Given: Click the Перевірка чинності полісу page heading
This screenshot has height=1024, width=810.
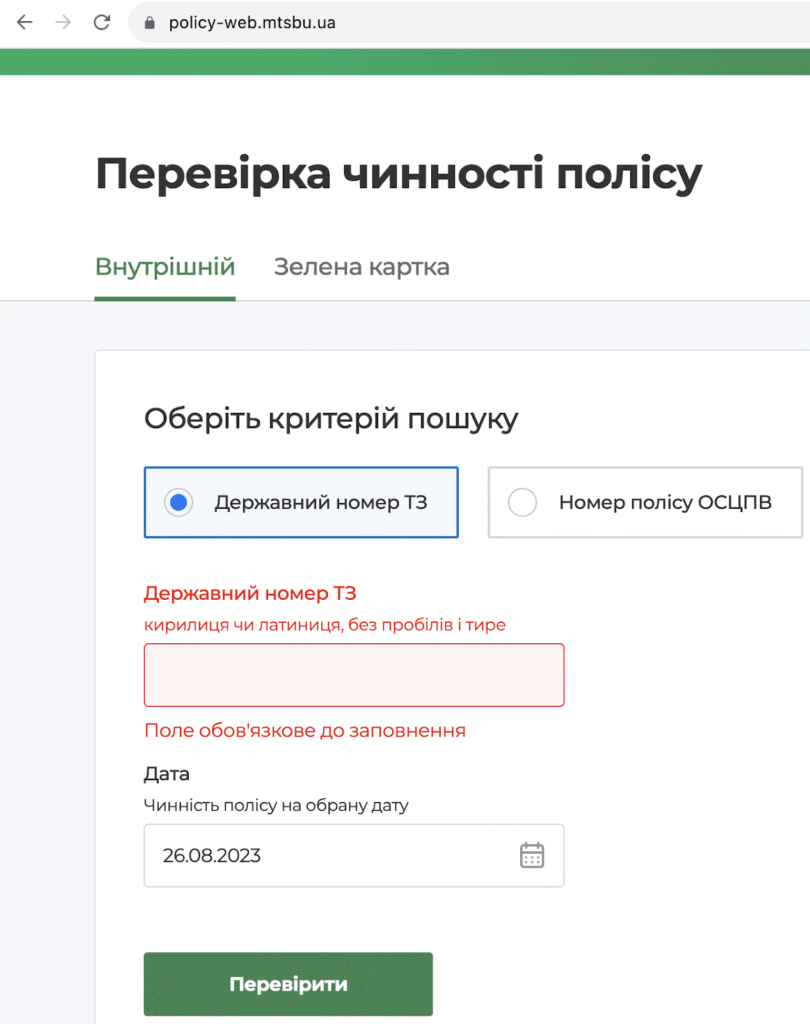Looking at the screenshot, I should 398,173.
